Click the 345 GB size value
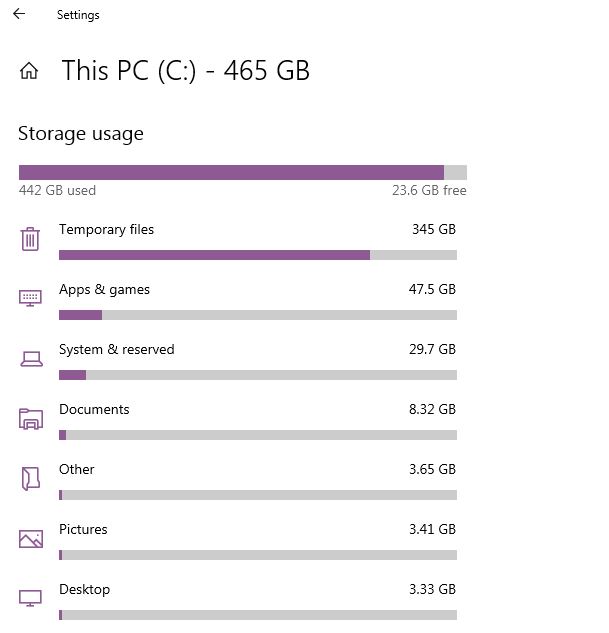 click(x=433, y=230)
